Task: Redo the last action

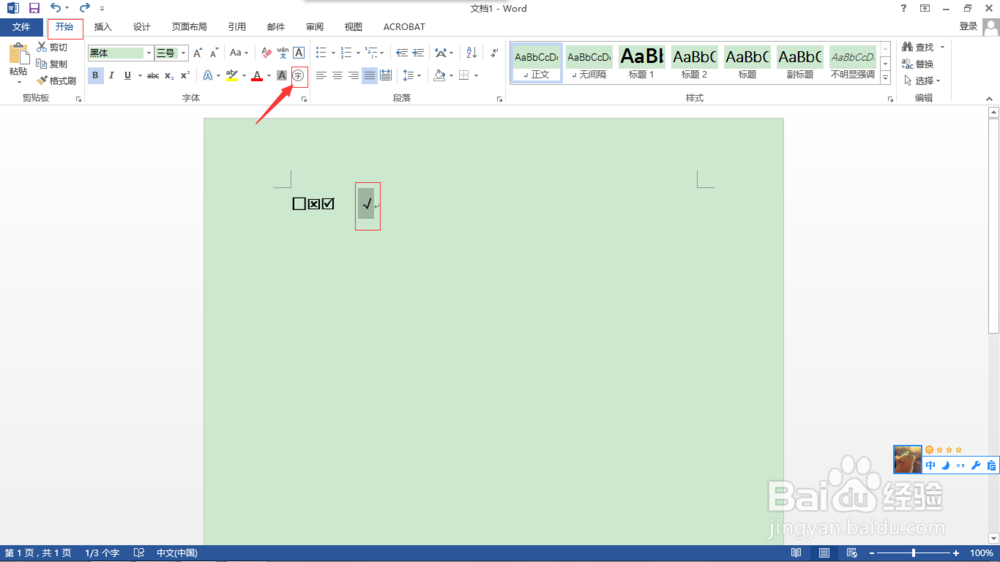Action: click(x=84, y=8)
